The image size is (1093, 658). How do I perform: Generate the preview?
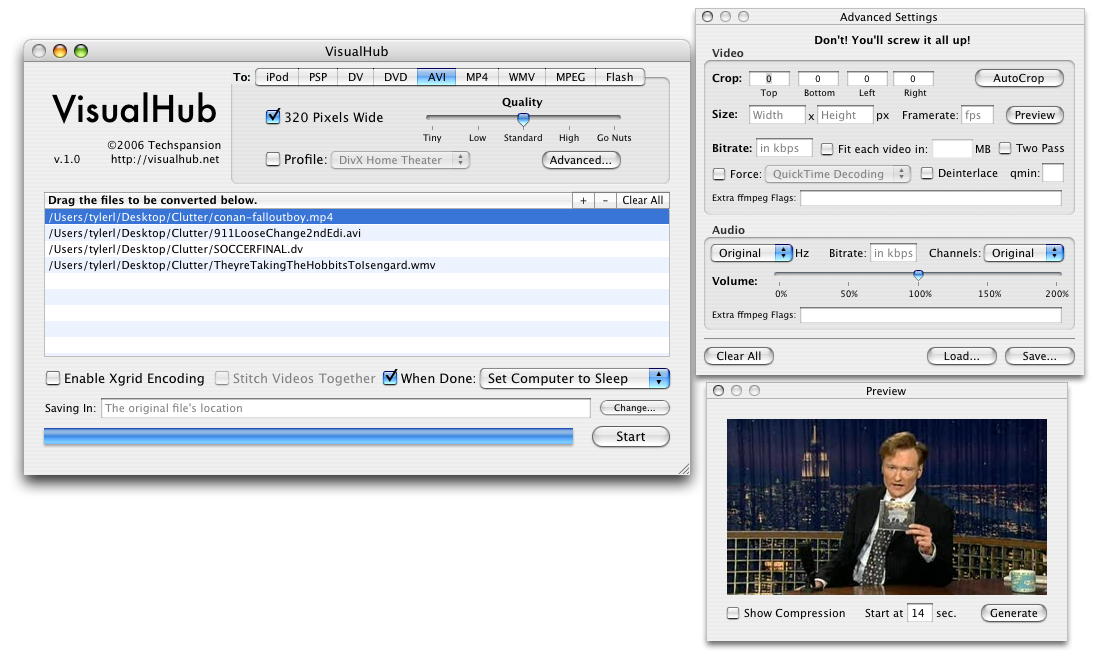tap(1014, 613)
